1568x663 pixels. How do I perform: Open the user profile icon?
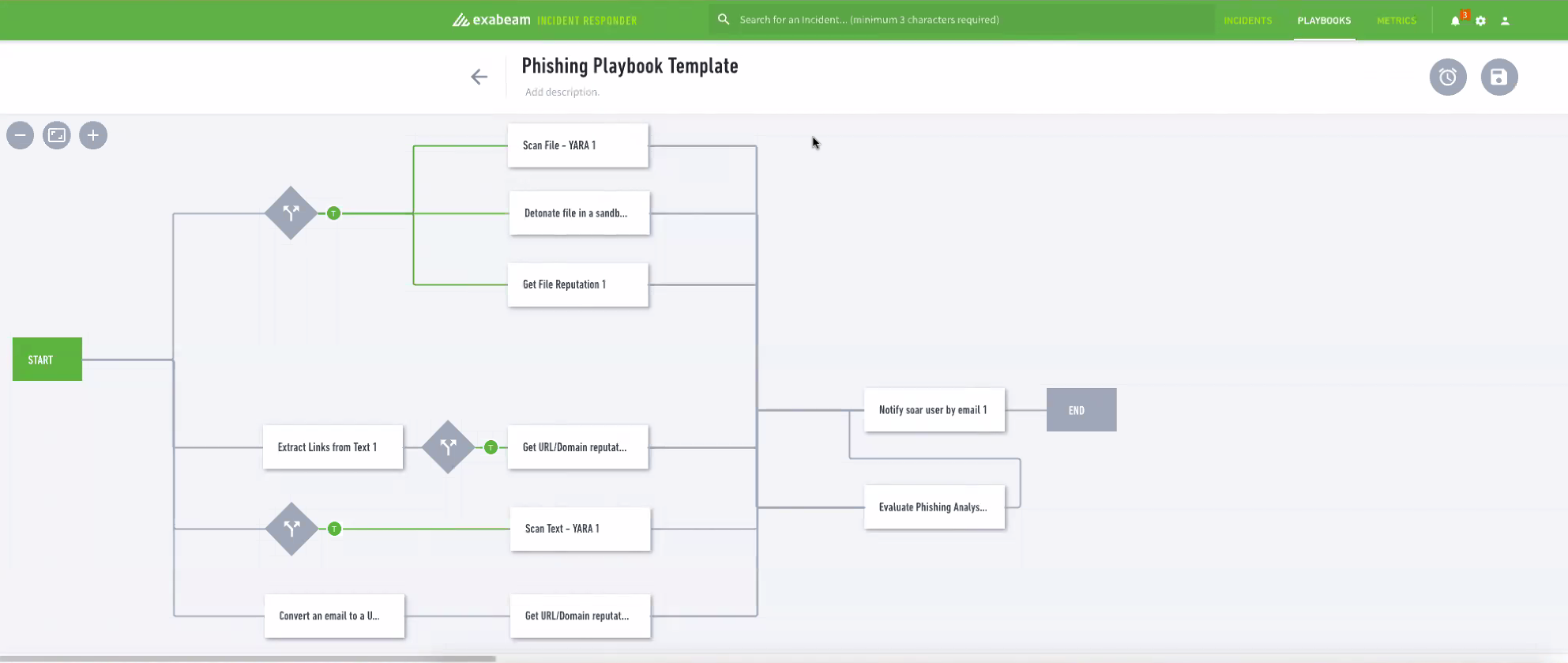coord(1506,21)
